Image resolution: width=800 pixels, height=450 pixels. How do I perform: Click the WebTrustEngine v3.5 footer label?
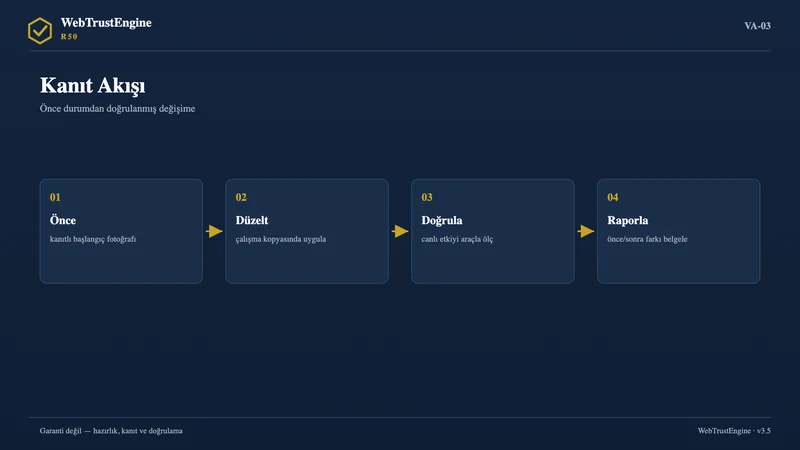click(x=734, y=431)
